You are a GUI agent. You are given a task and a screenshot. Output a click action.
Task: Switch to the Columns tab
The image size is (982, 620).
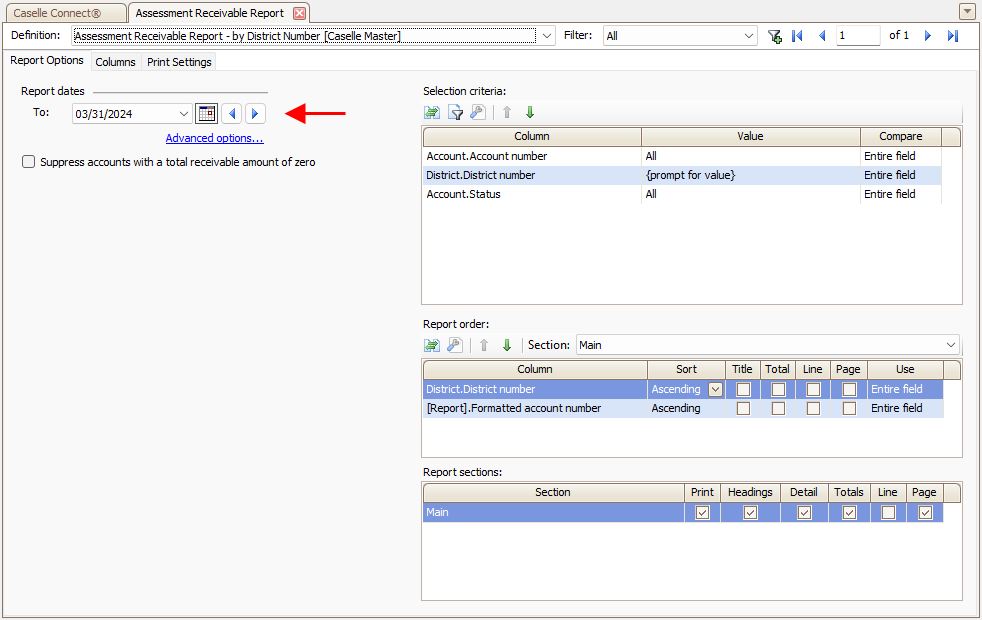[115, 62]
